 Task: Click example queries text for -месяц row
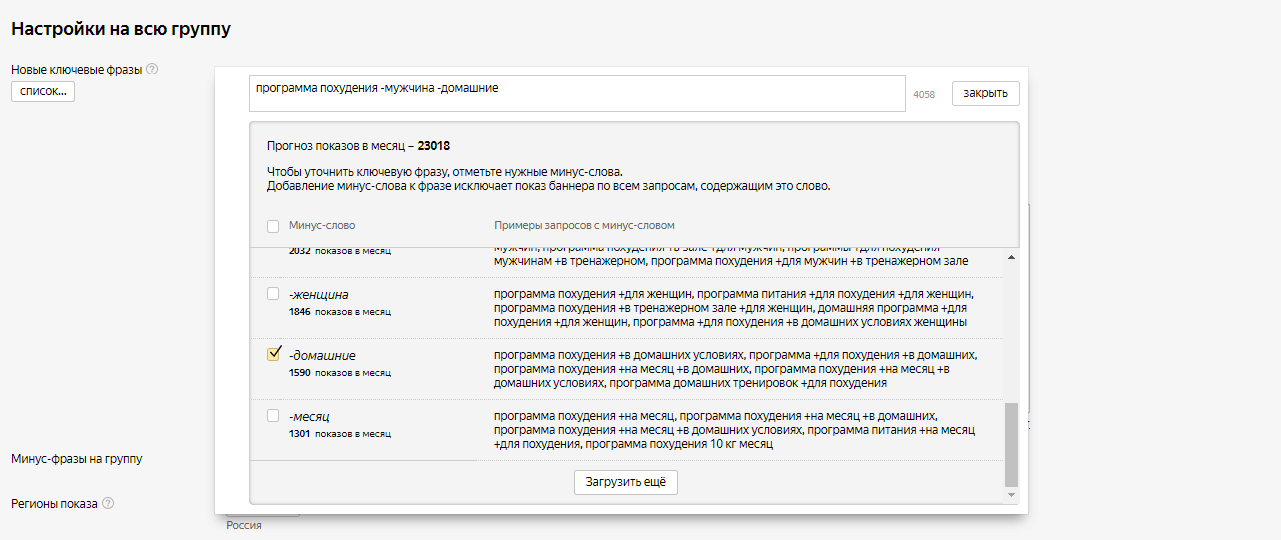[734, 430]
